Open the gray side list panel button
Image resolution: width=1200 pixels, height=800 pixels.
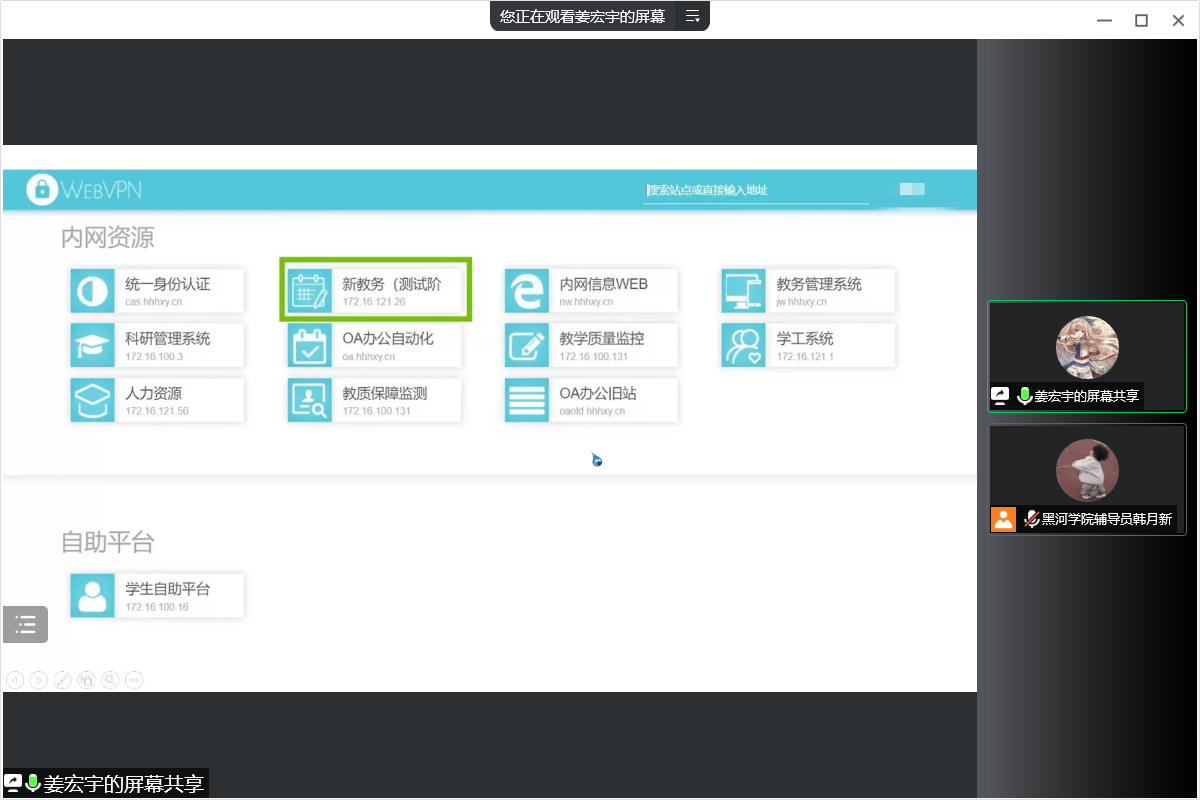[x=25, y=625]
